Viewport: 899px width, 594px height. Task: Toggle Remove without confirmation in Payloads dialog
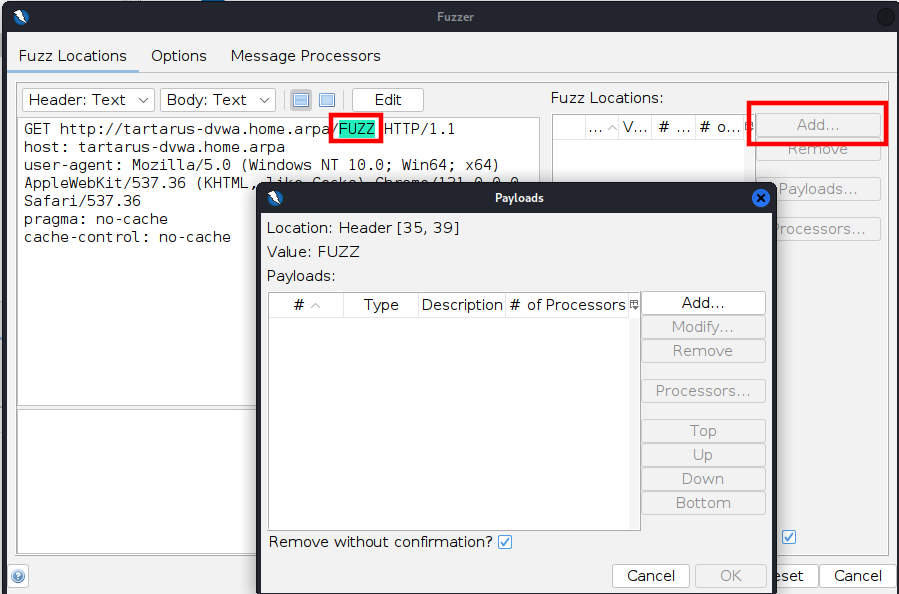(505, 542)
